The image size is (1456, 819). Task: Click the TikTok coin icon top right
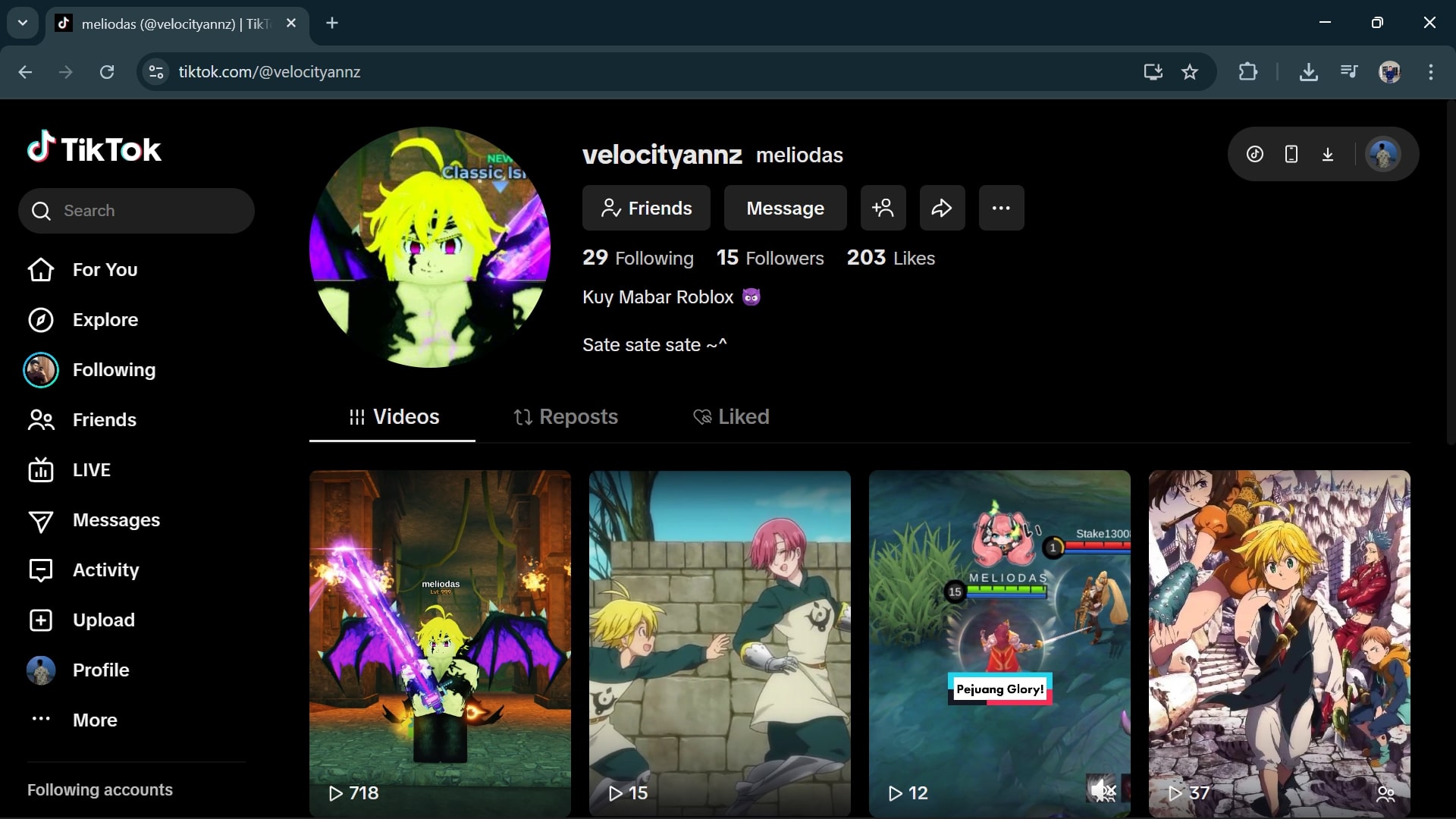1255,155
